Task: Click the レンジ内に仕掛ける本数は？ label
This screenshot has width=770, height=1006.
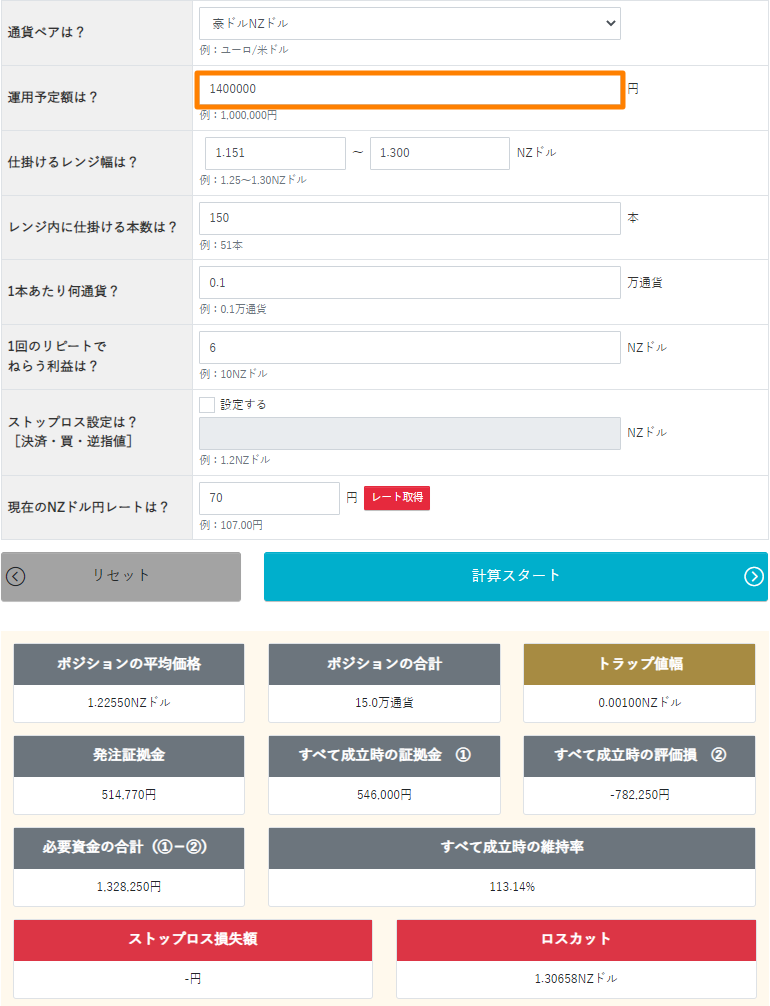Action: pyautogui.click(x=92, y=227)
